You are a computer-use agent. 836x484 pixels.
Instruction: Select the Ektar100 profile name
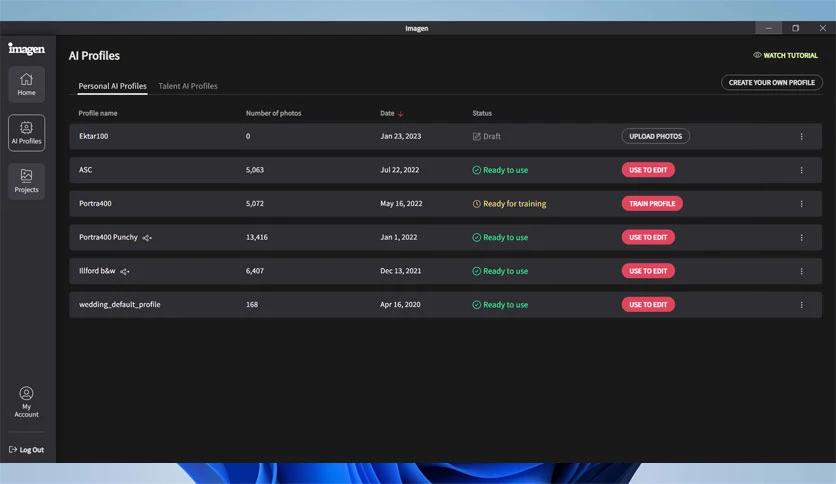click(93, 136)
